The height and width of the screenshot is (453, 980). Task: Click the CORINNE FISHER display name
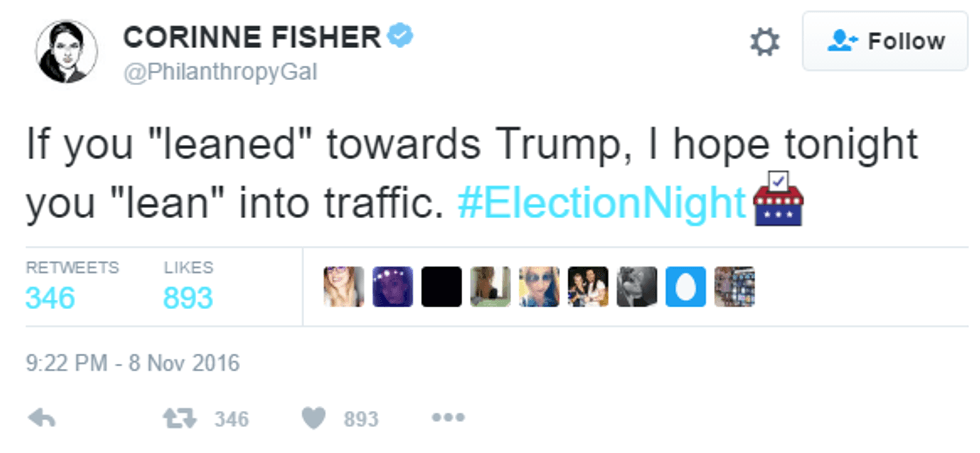tap(251, 38)
